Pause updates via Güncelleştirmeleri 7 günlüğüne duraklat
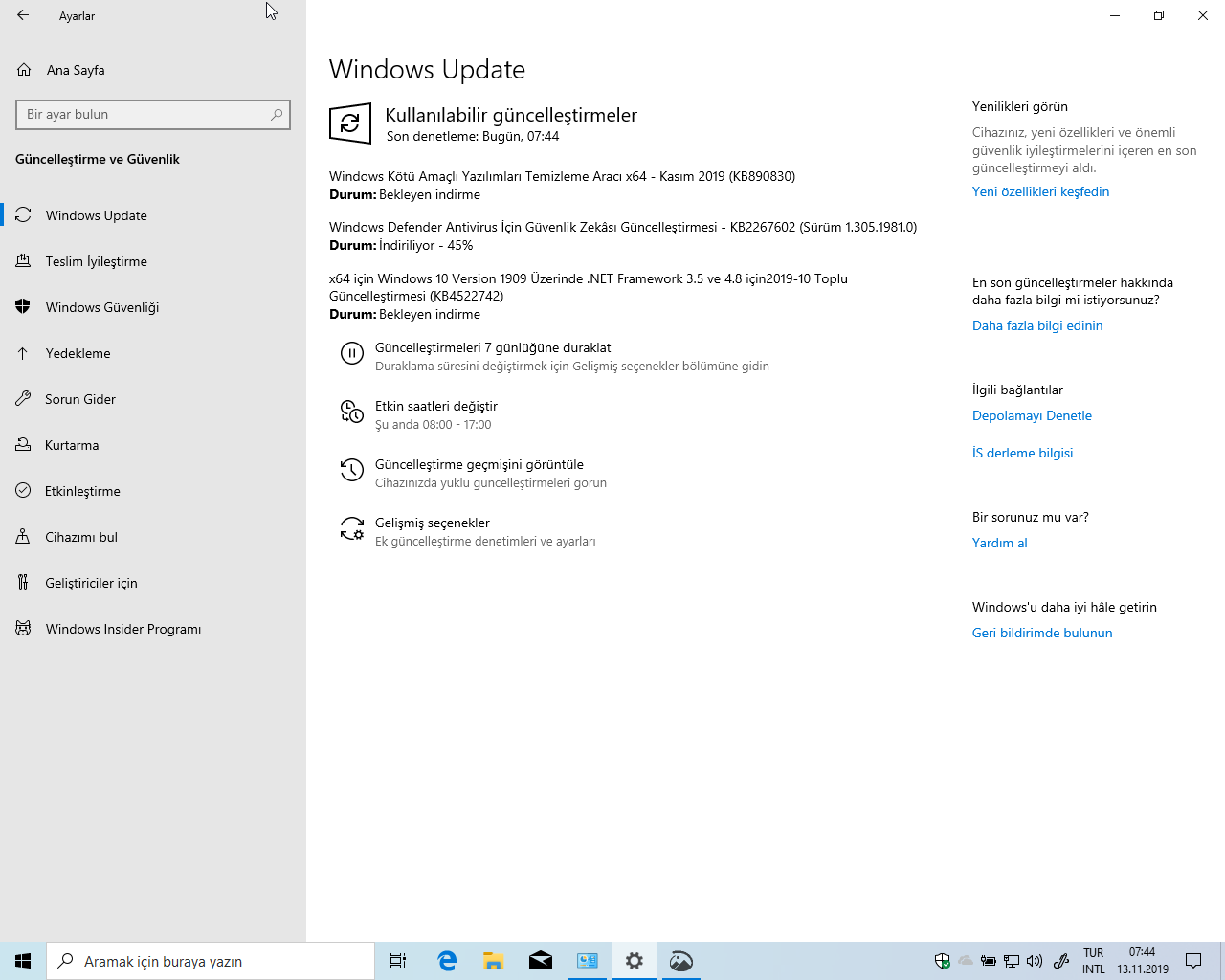Viewport: 1225px width, 980px height. [x=493, y=347]
